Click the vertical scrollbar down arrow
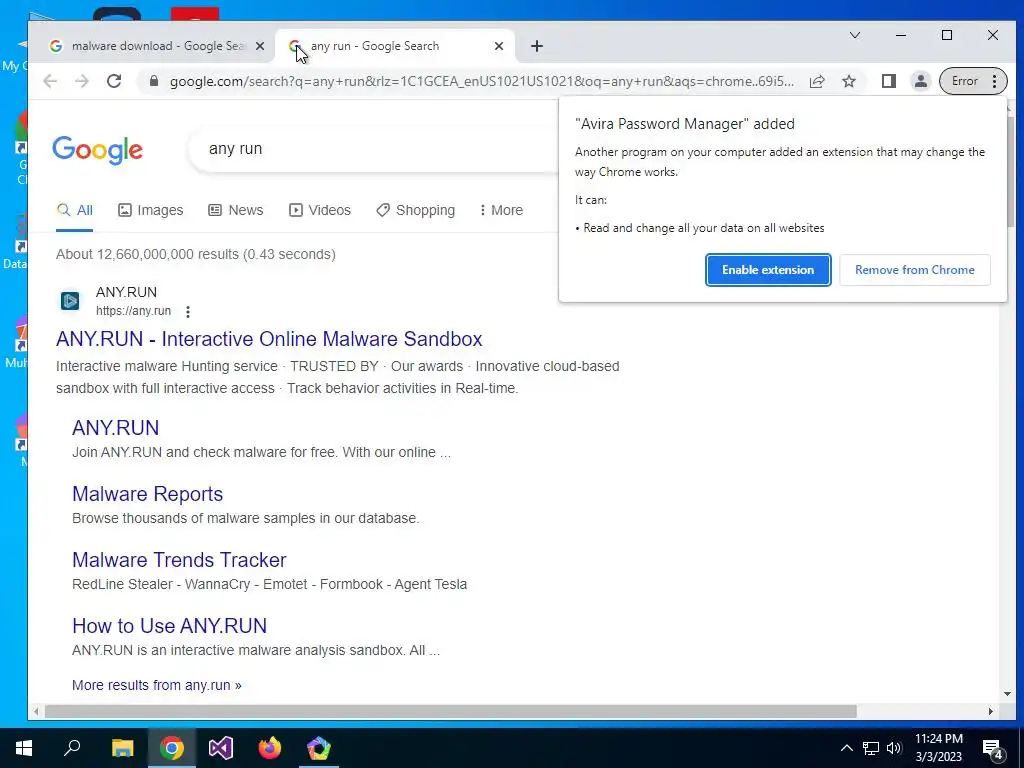The height and width of the screenshot is (768, 1024). [x=1006, y=694]
